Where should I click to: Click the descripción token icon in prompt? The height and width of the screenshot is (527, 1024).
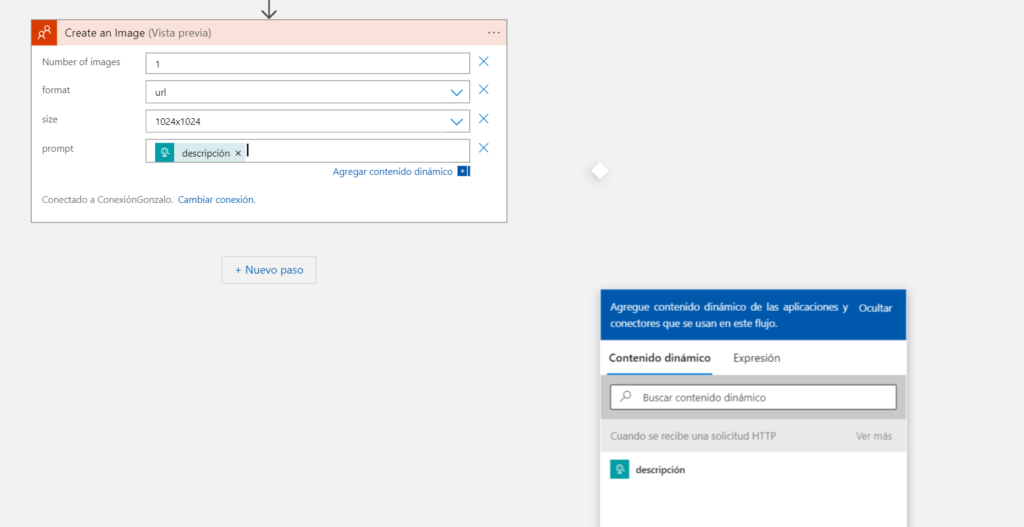pos(165,153)
